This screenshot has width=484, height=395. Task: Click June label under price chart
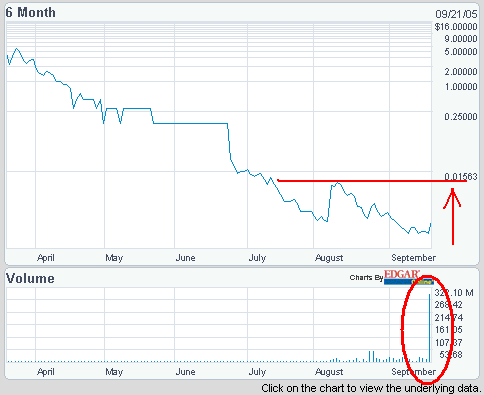coord(185,258)
